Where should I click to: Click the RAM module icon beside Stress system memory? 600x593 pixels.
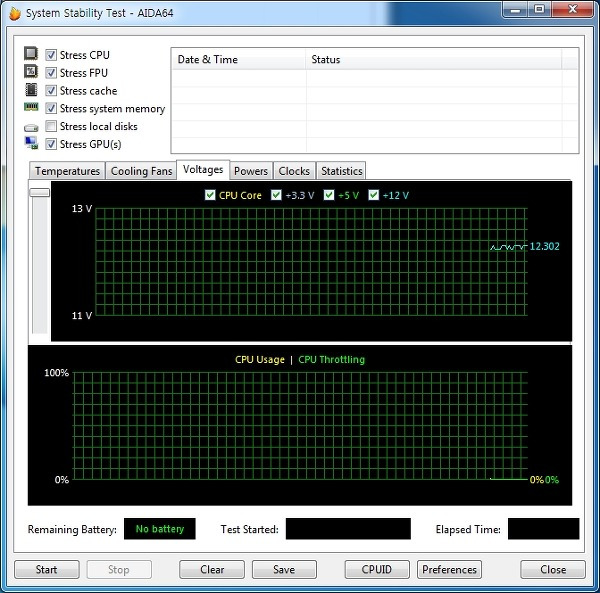pos(31,107)
